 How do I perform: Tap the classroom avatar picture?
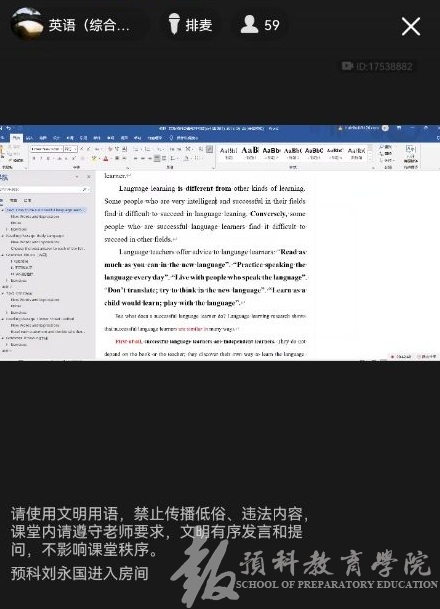point(26,24)
